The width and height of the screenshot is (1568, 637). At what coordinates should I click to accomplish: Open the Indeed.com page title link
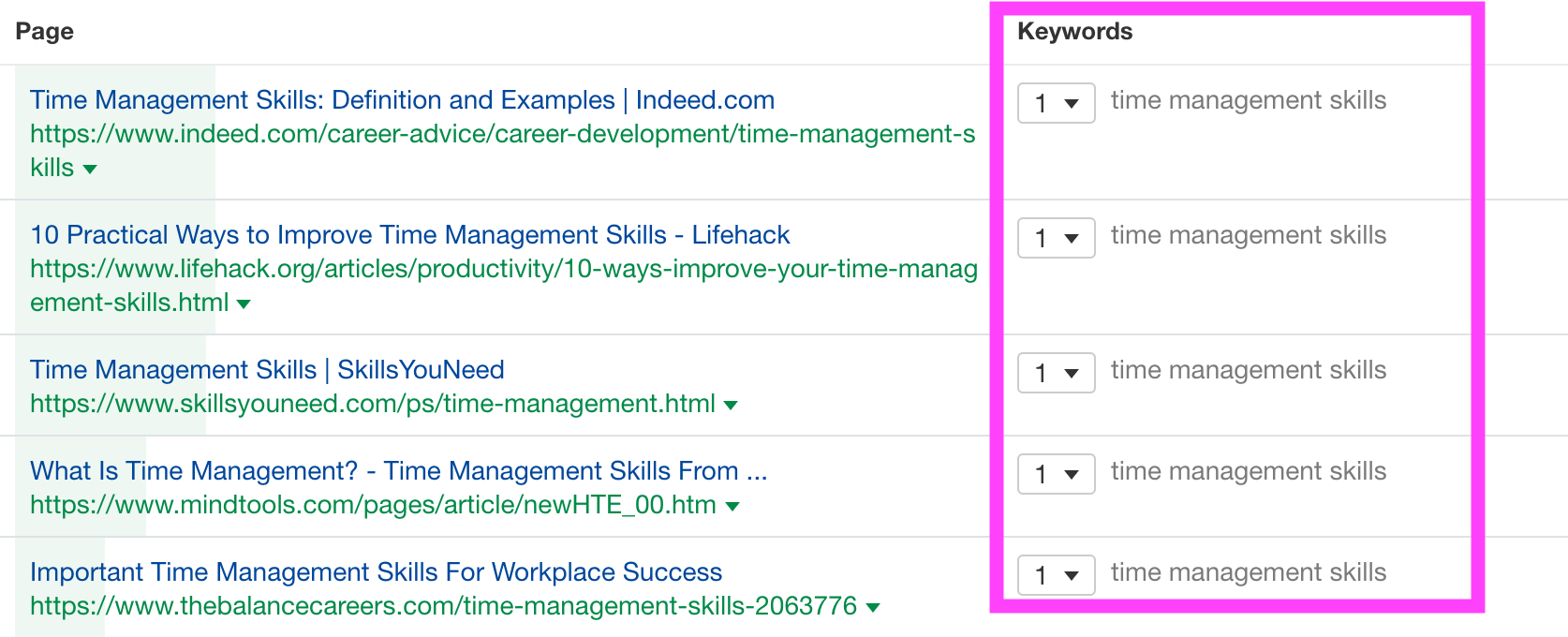pos(401,100)
